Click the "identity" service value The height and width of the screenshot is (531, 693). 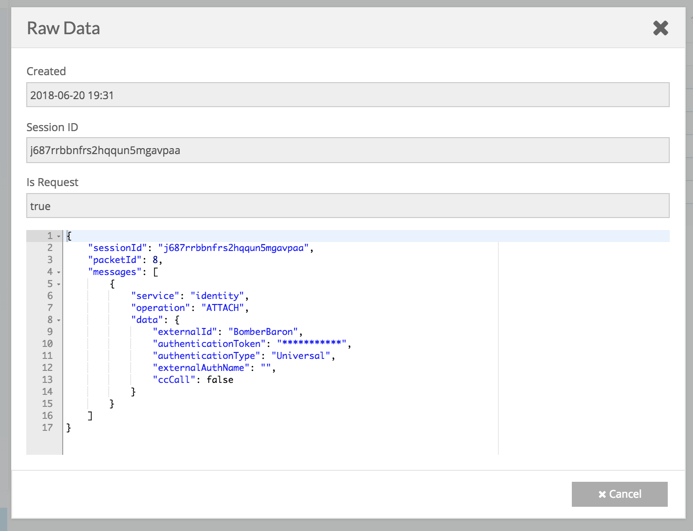[218, 296]
